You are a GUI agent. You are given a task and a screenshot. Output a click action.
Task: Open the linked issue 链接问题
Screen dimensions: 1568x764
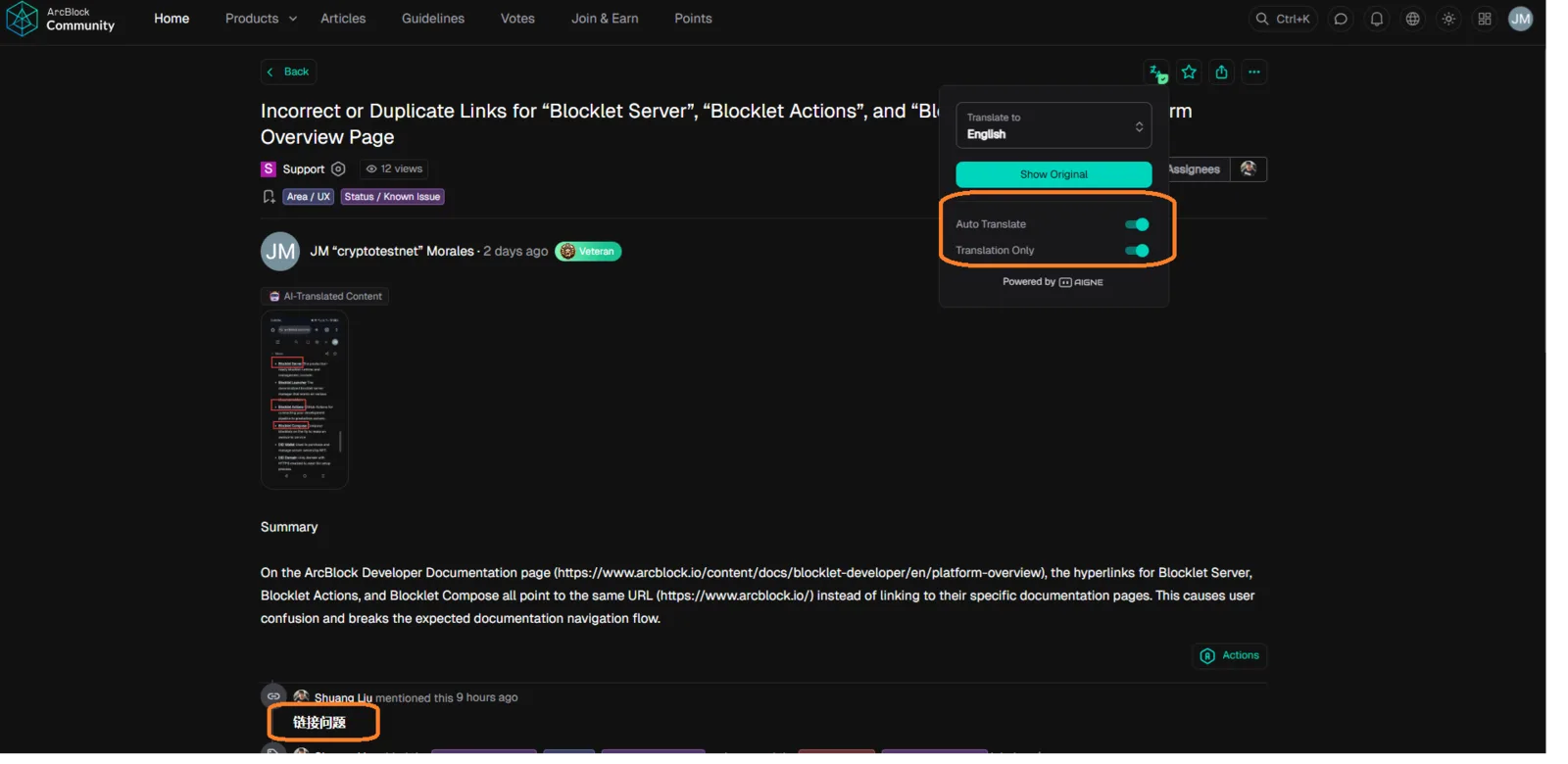[319, 723]
